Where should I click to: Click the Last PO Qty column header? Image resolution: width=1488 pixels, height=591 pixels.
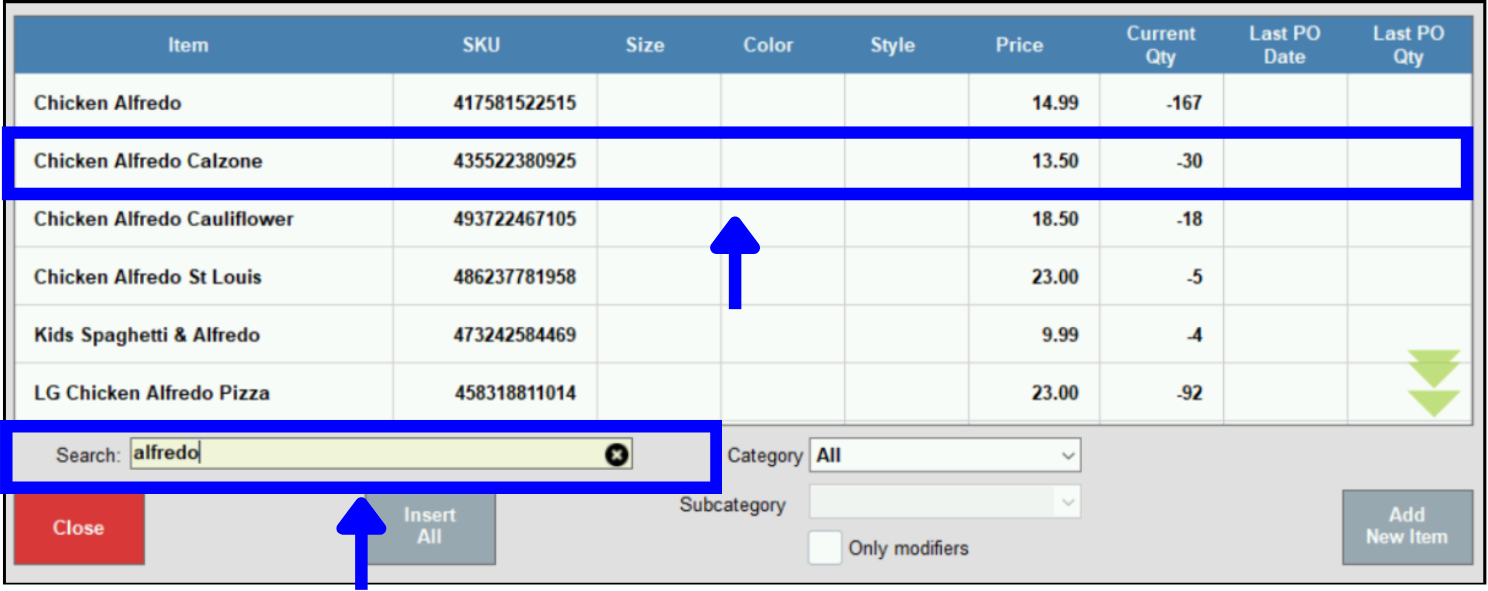click(x=1408, y=45)
